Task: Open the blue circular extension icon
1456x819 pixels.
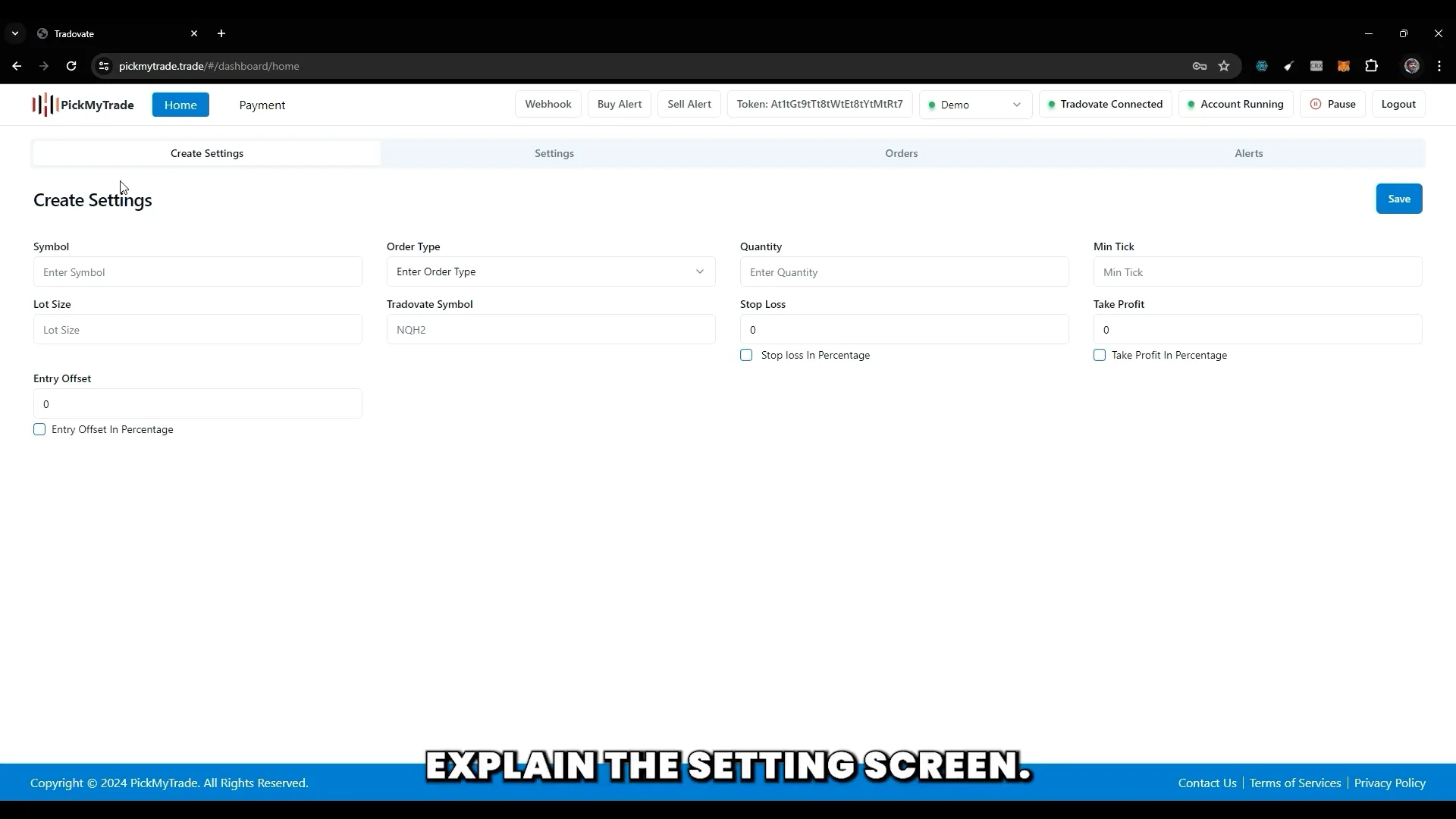Action: click(1262, 66)
